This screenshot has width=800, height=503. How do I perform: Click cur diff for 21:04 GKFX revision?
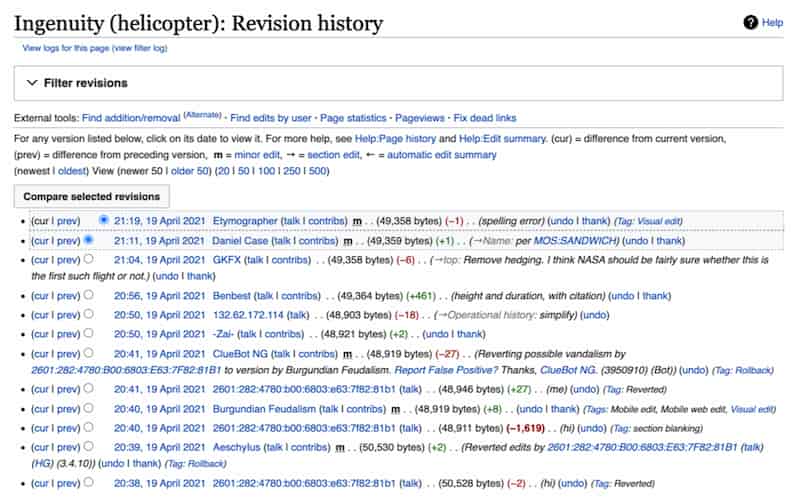point(41,260)
